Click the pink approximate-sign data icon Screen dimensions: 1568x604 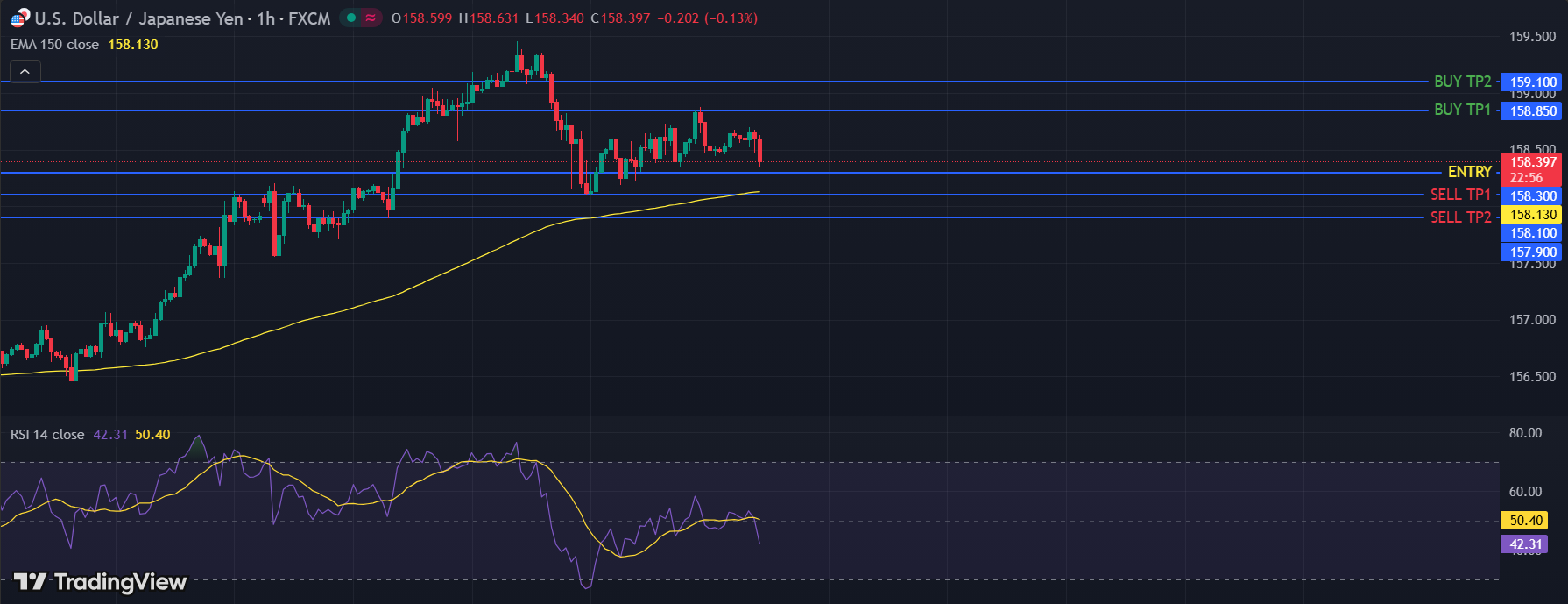point(371,18)
